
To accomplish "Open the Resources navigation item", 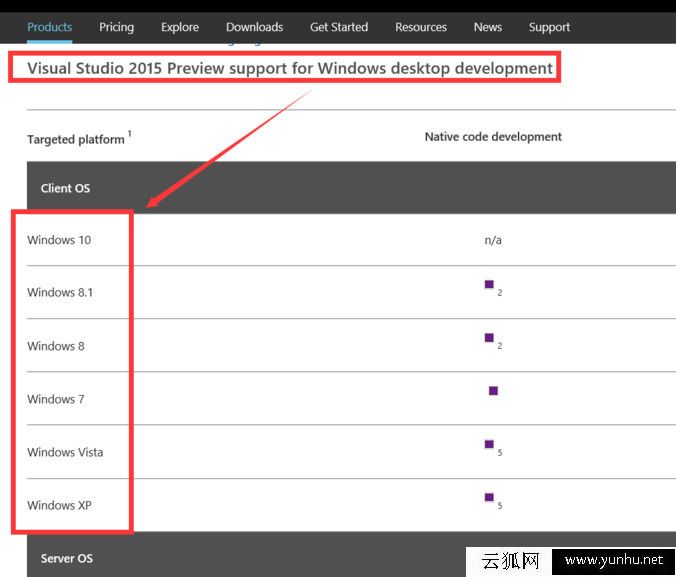I will tap(421, 27).
